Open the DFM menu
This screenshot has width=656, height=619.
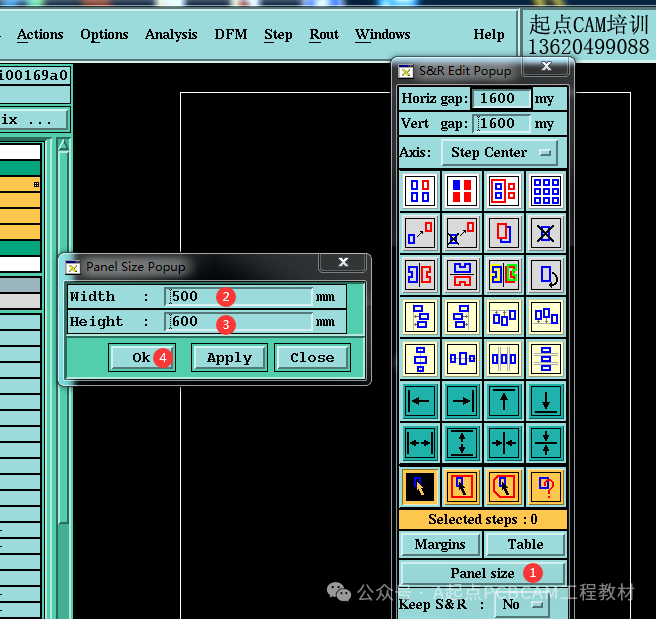point(231,34)
